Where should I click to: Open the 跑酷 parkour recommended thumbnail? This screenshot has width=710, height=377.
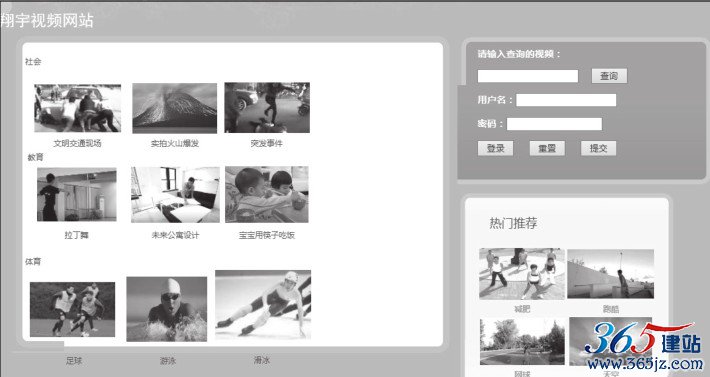click(x=610, y=274)
